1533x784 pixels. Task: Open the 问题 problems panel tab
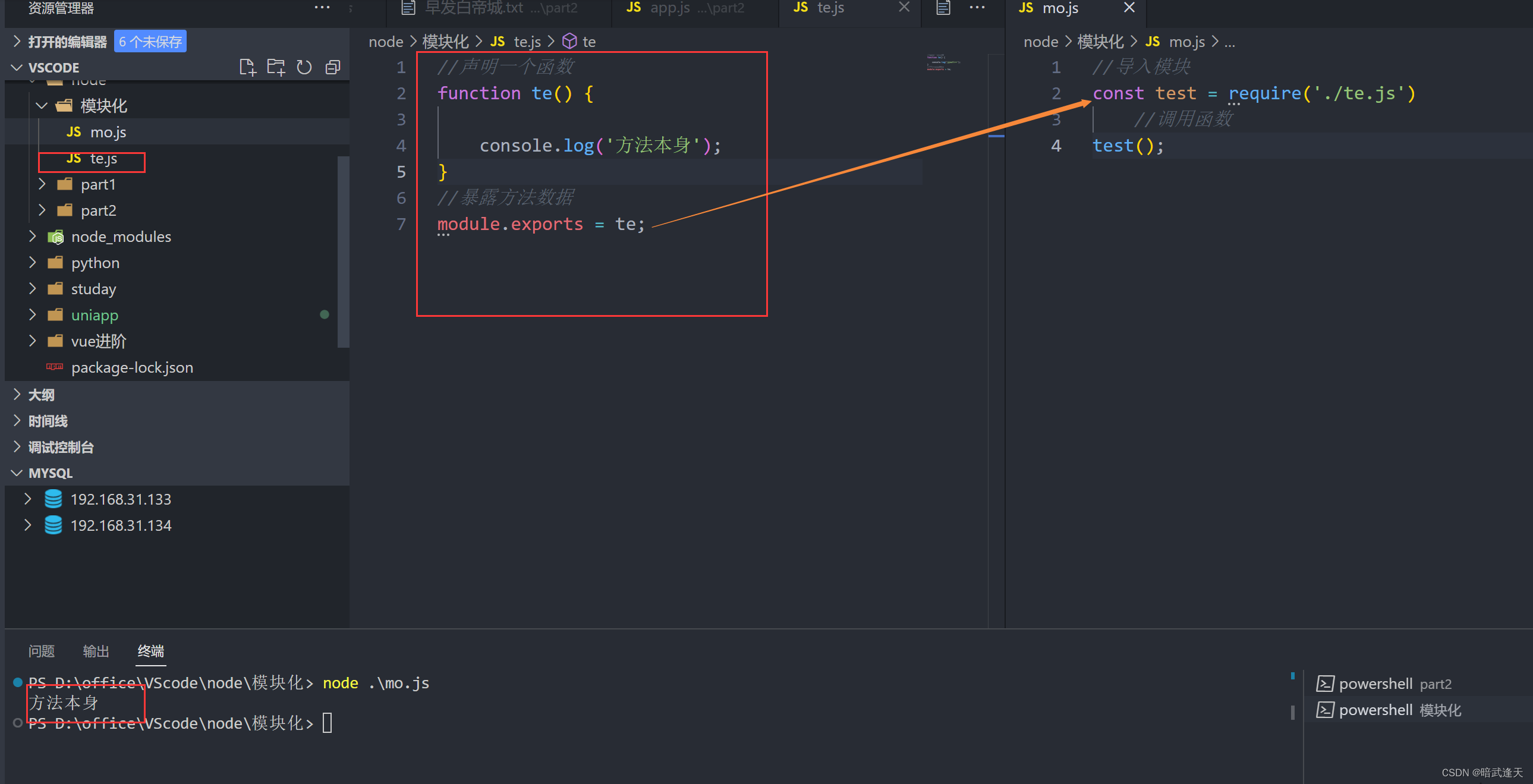click(42, 651)
